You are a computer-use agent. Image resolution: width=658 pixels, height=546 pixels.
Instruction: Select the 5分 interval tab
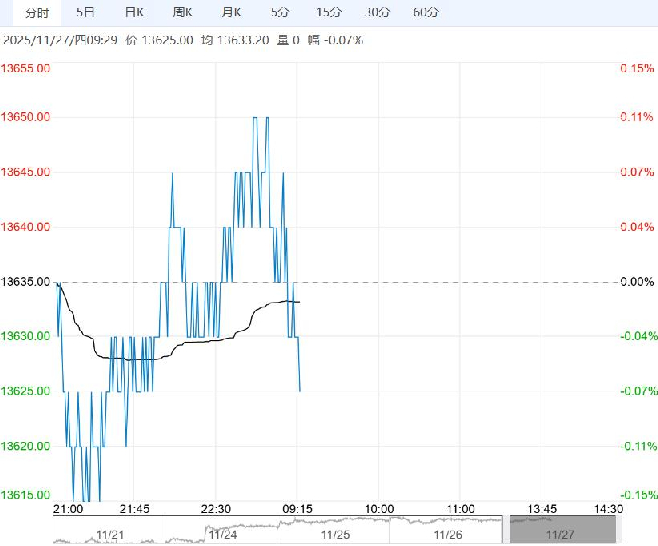point(279,12)
